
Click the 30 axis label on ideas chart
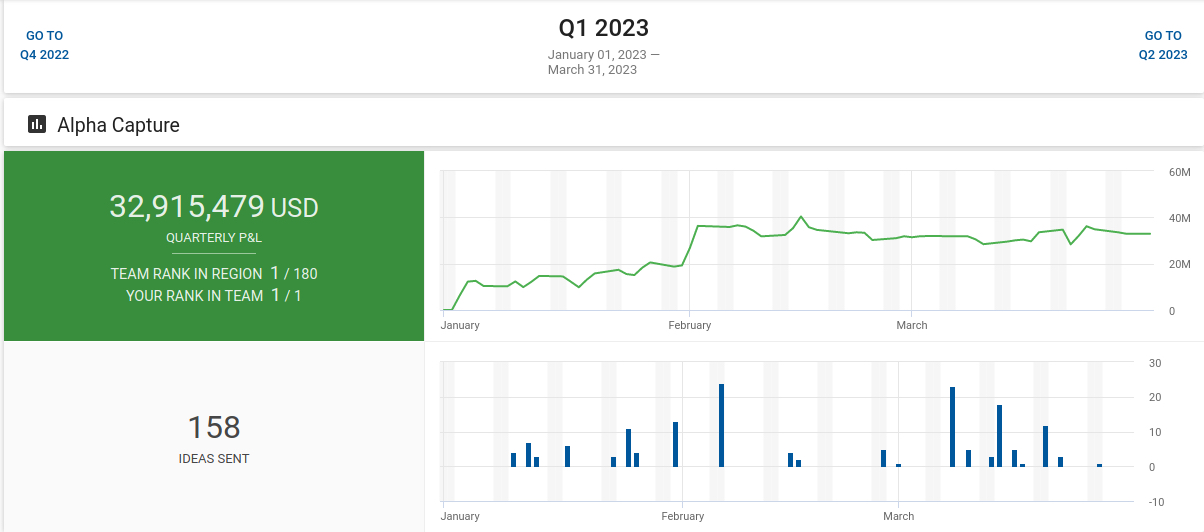tap(1154, 363)
